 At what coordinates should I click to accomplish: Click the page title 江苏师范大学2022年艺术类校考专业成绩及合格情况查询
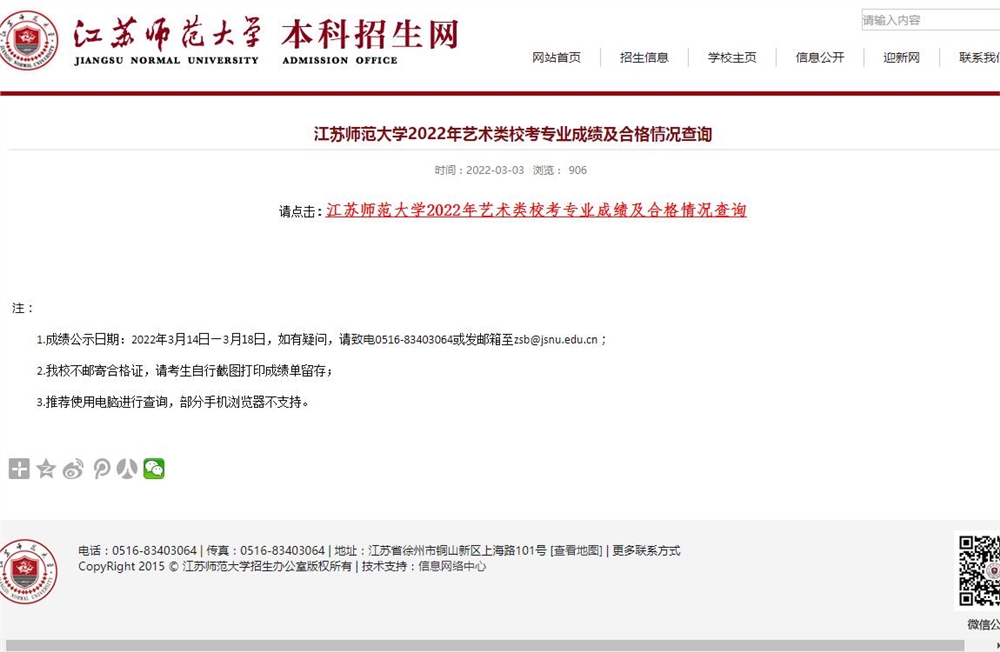pyautogui.click(x=512, y=134)
